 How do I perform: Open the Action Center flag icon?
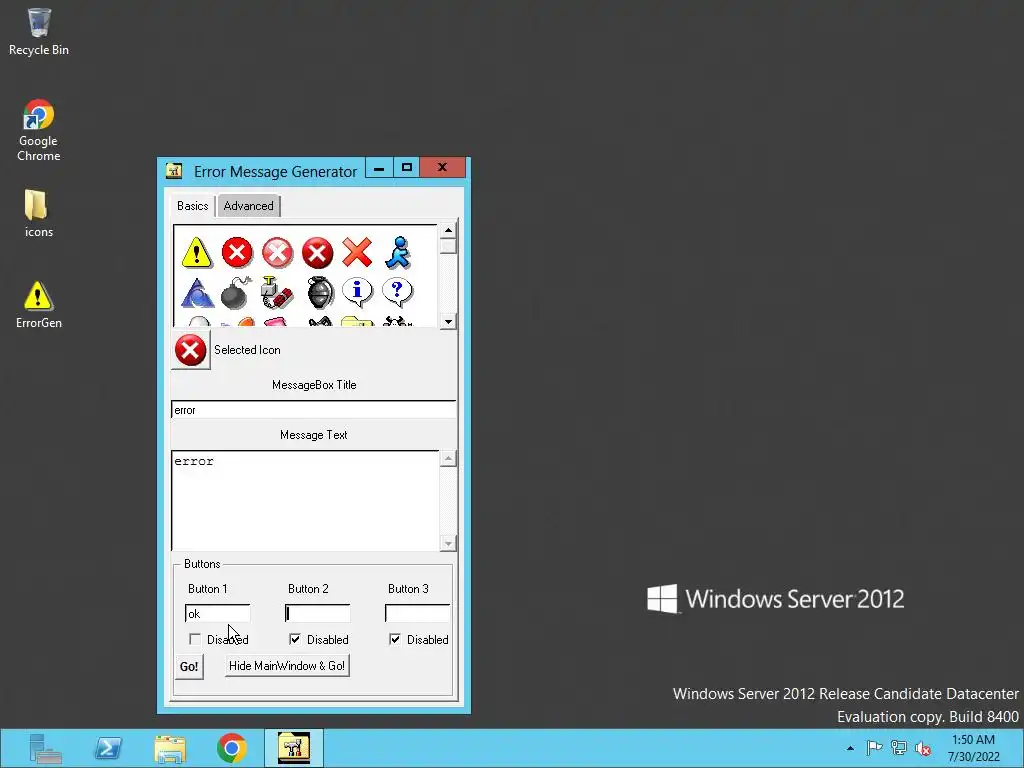[874, 748]
